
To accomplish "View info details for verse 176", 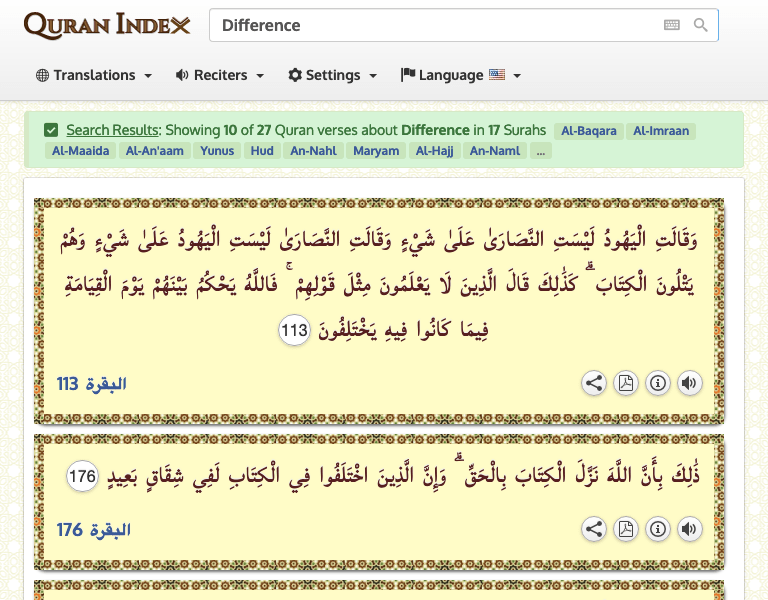I will point(658,529).
